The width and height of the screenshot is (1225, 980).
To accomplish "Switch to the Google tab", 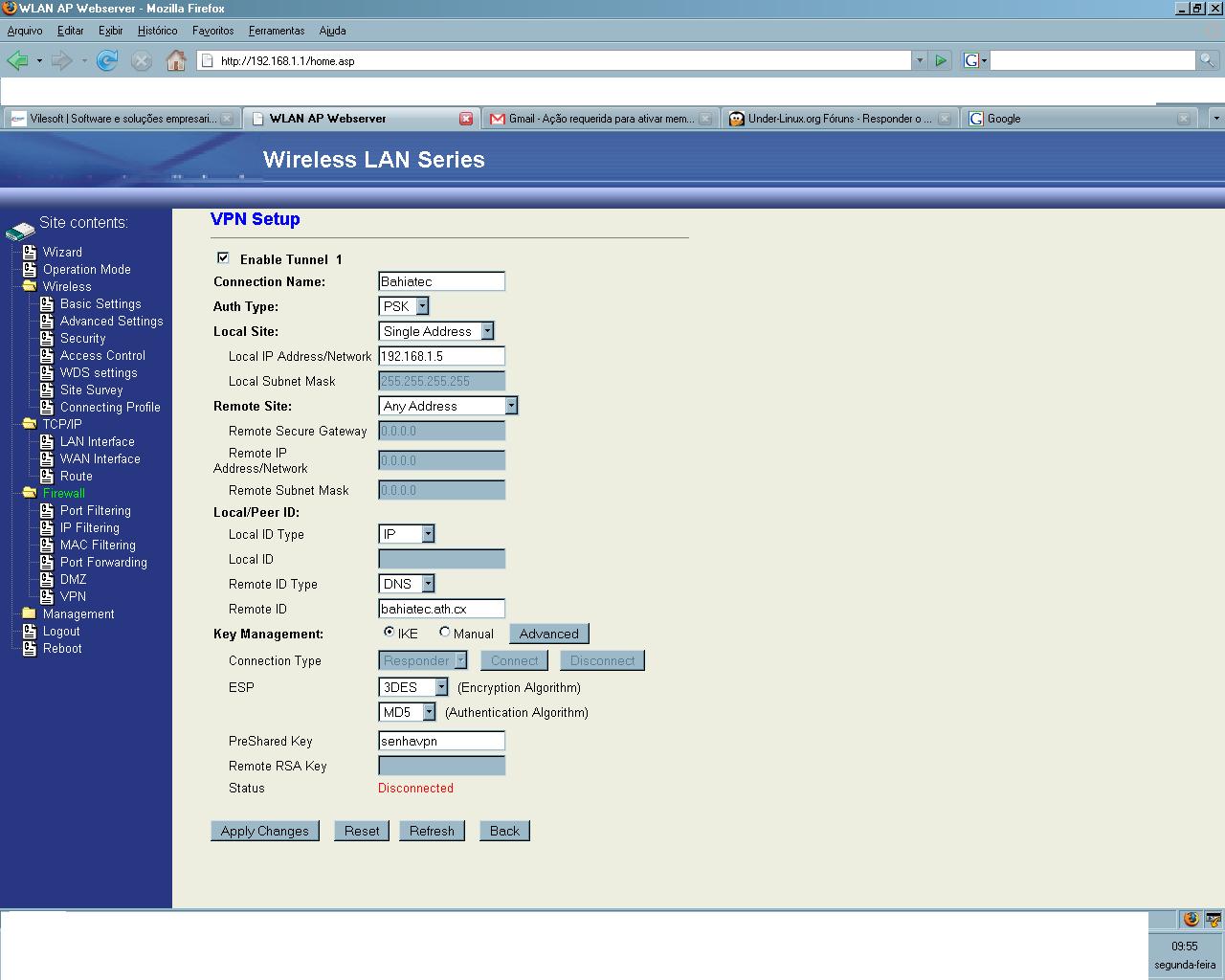I will coord(1080,119).
